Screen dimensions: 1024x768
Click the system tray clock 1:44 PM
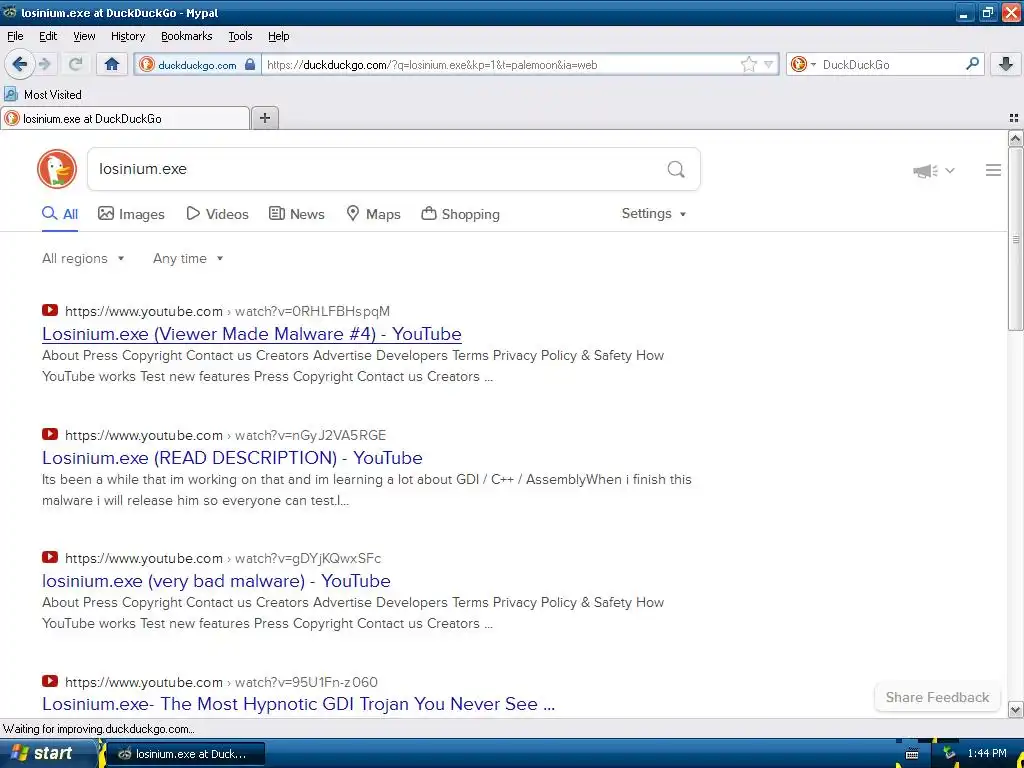point(987,754)
